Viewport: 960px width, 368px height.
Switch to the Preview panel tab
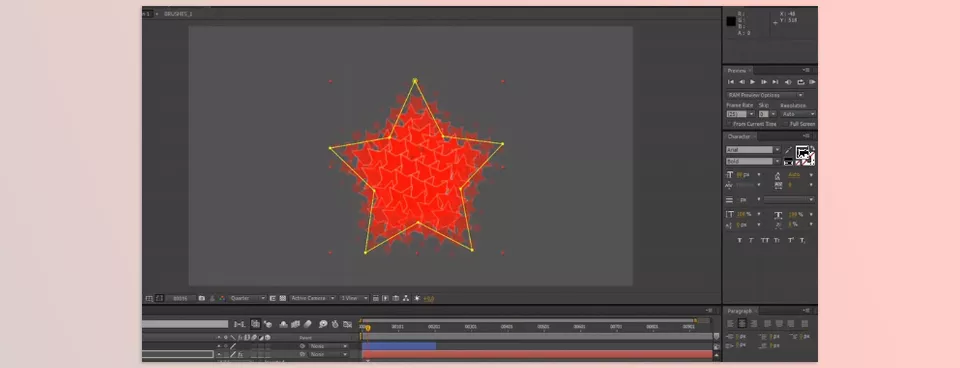pos(737,70)
